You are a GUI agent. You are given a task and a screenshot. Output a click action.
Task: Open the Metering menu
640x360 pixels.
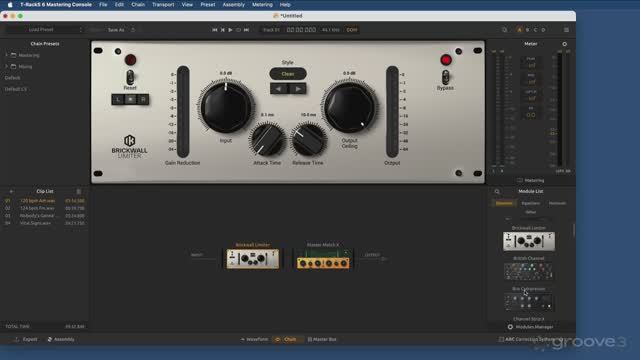click(x=262, y=5)
